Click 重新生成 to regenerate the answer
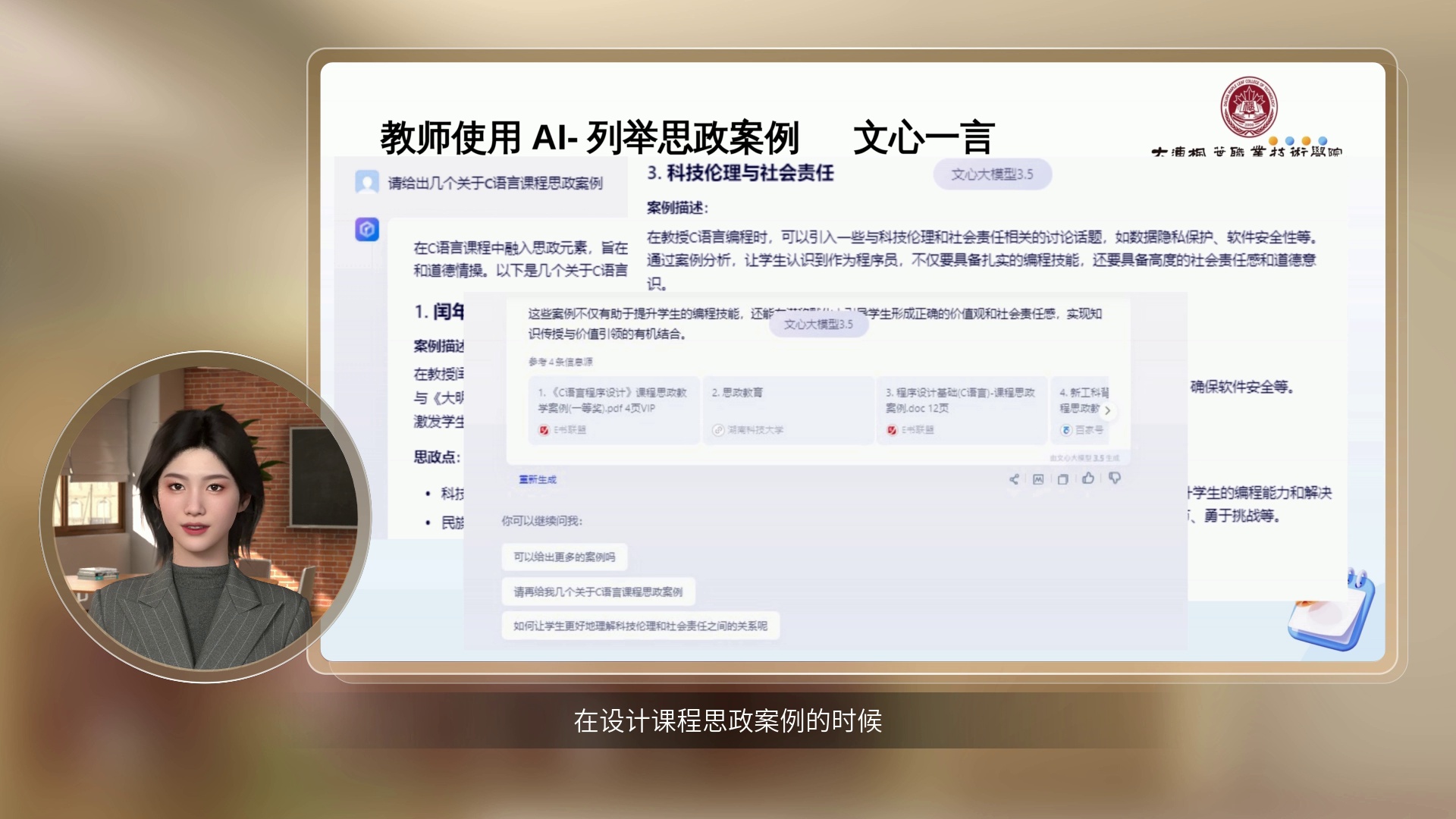Screen dimensions: 1456x819 click(x=538, y=479)
